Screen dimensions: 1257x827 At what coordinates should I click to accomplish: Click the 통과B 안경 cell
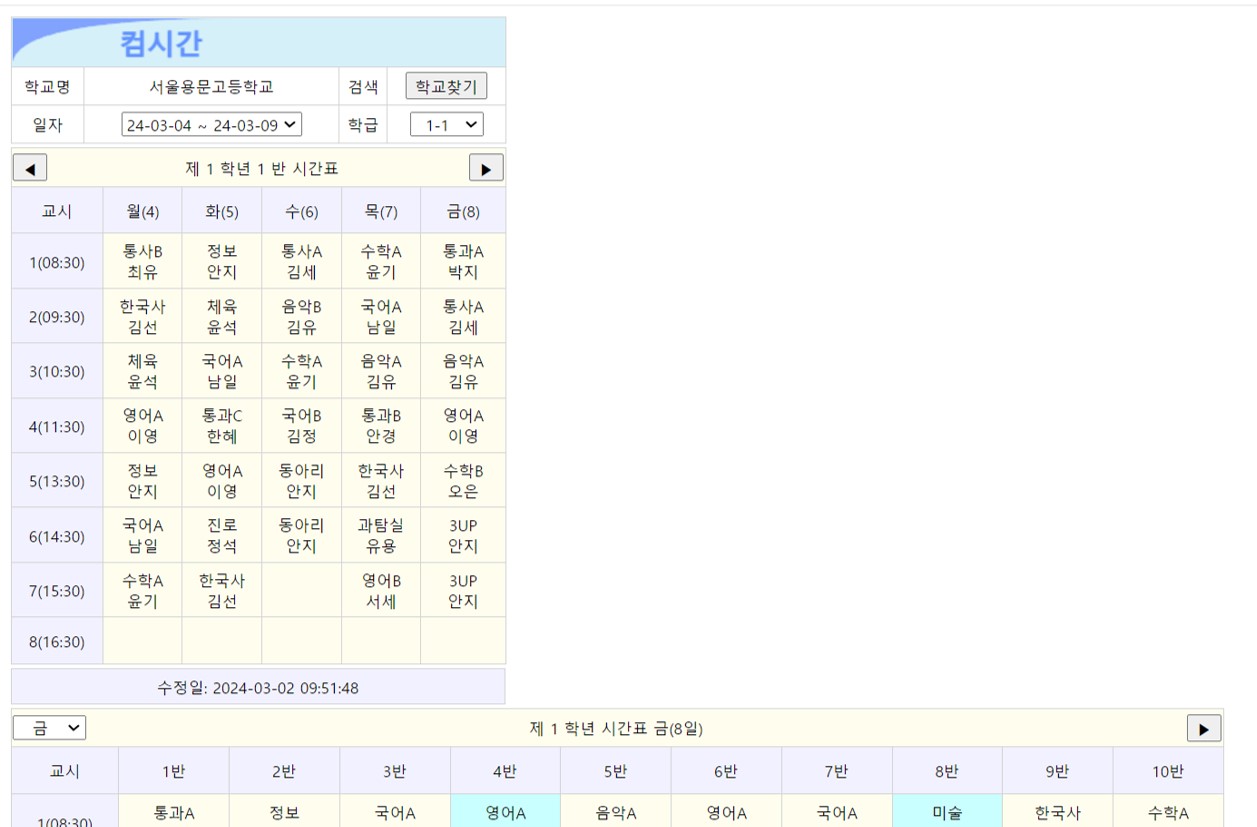pos(381,426)
